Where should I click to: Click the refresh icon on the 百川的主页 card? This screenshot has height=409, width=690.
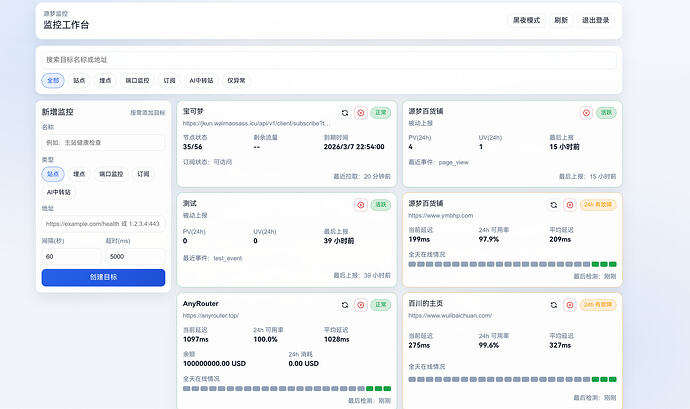[554, 305]
